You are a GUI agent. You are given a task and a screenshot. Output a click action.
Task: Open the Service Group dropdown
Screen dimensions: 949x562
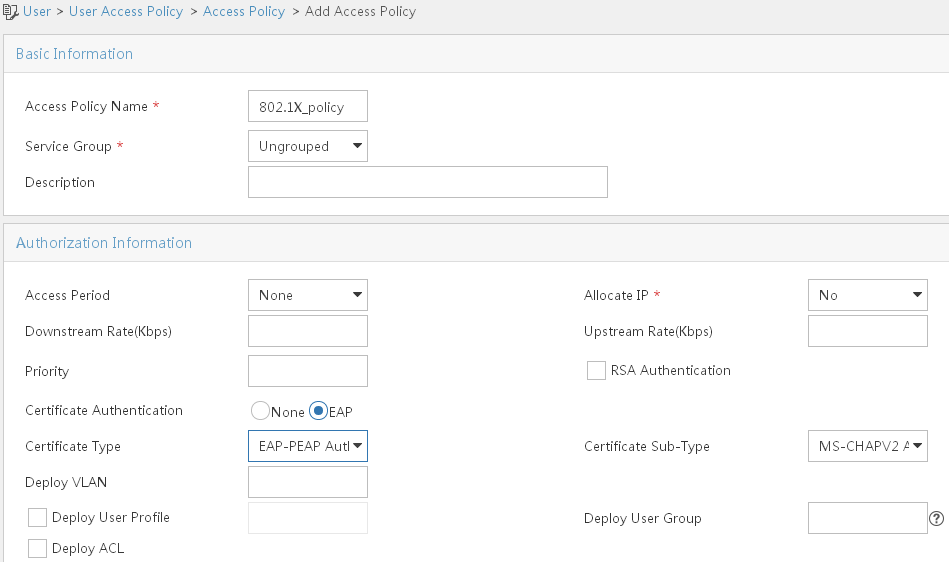[x=308, y=146]
